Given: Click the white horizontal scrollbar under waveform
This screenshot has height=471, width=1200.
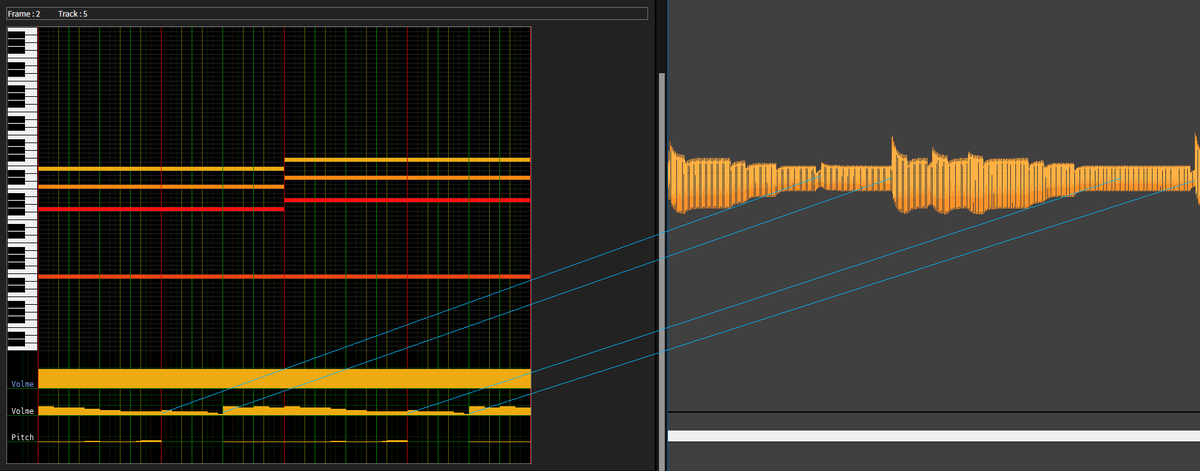Looking at the screenshot, I should (x=933, y=436).
